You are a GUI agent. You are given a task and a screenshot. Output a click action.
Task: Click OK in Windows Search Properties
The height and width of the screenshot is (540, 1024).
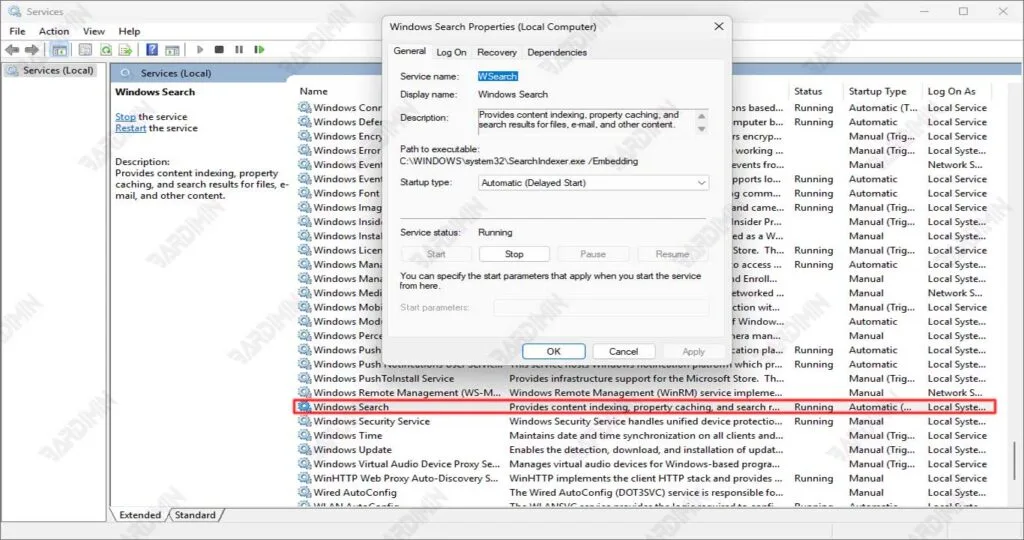(553, 351)
